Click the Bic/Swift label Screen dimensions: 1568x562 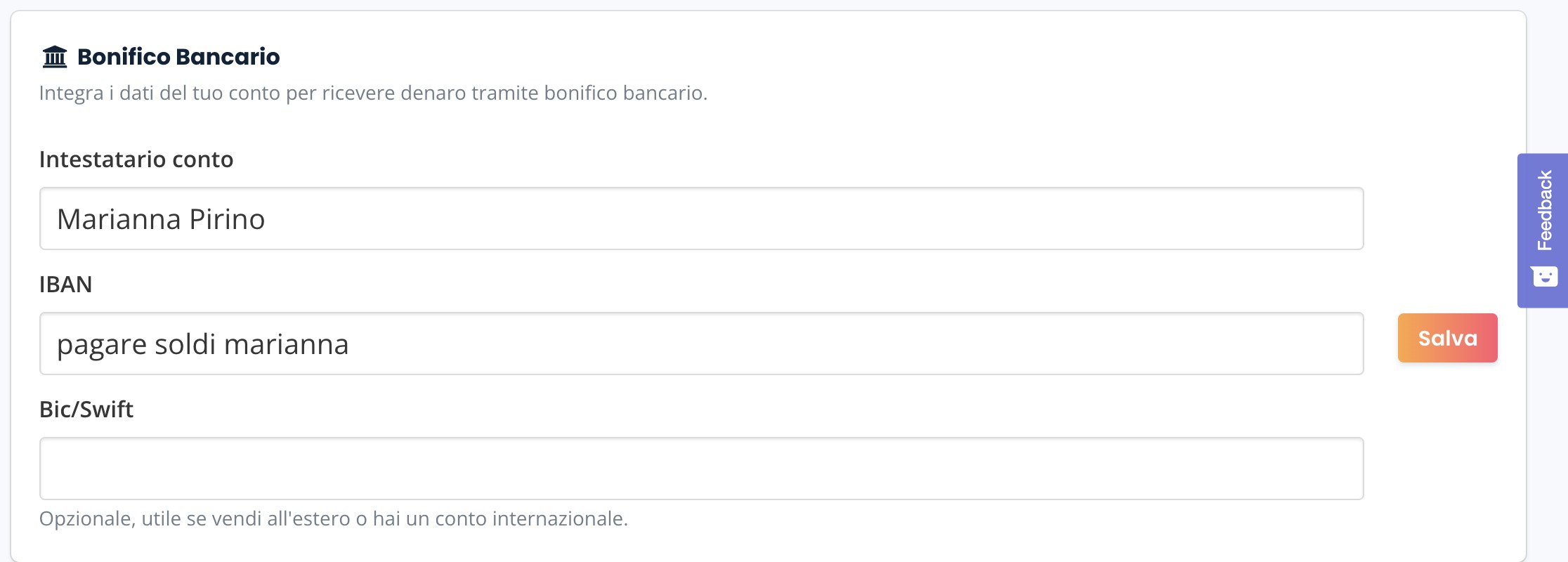coord(86,410)
